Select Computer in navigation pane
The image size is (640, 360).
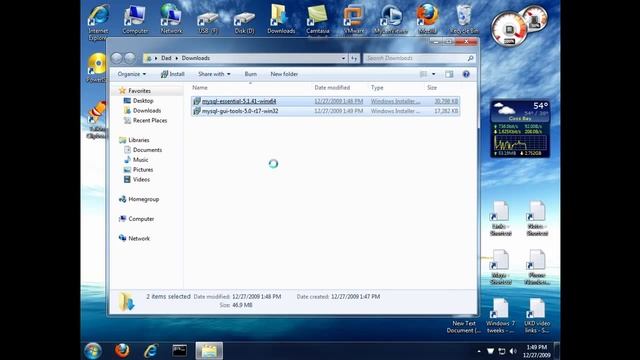point(141,219)
